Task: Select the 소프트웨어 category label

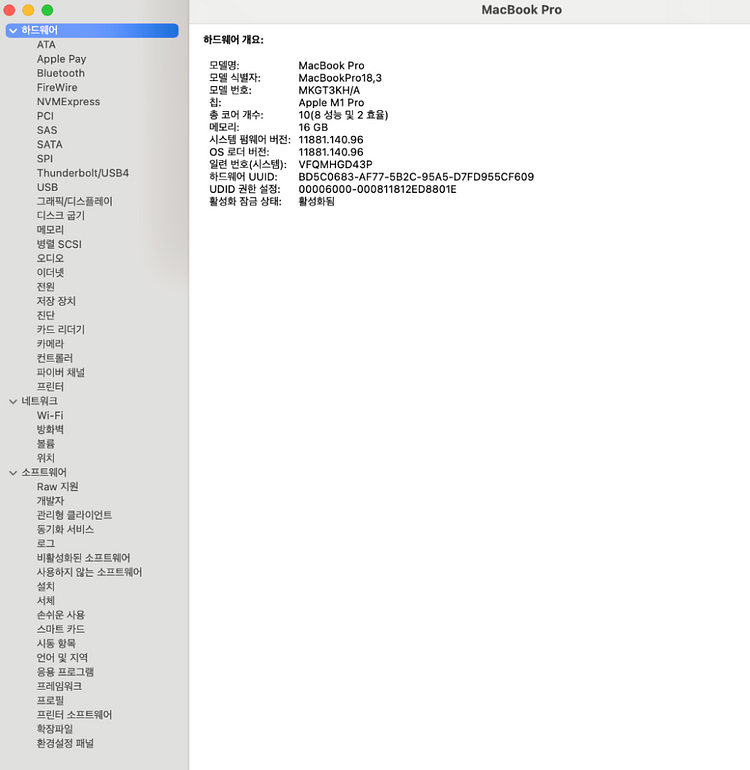Action: click(44, 472)
